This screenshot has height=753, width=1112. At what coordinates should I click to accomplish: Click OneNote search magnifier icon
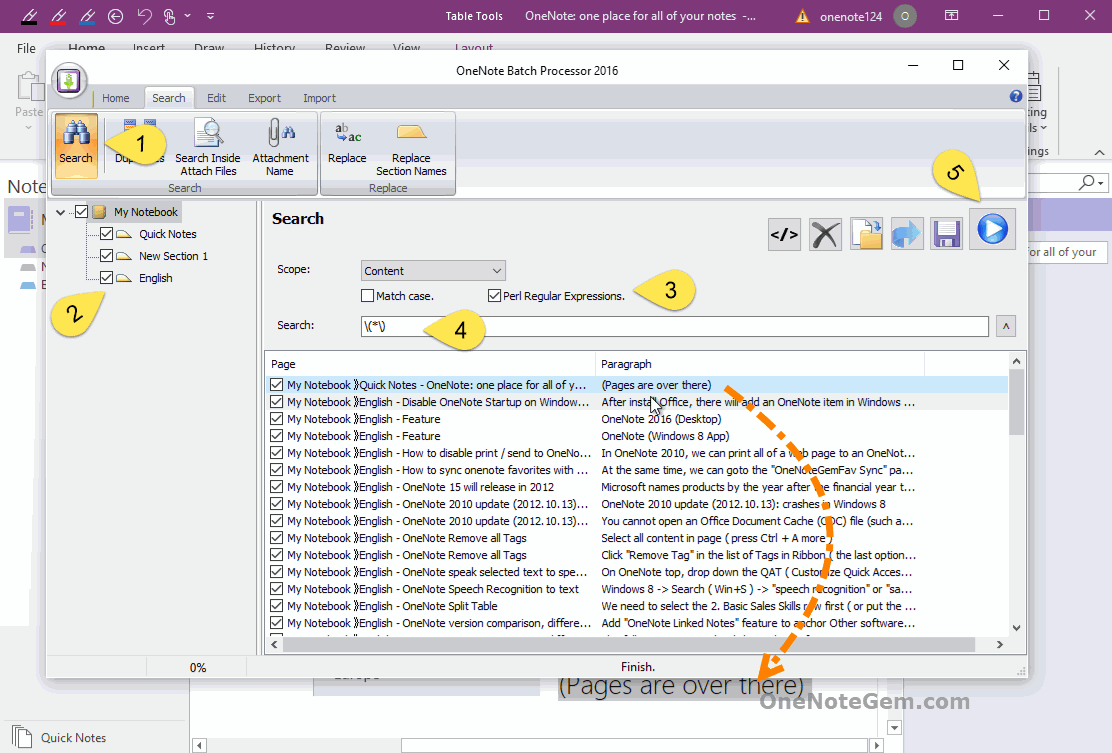click(1086, 183)
